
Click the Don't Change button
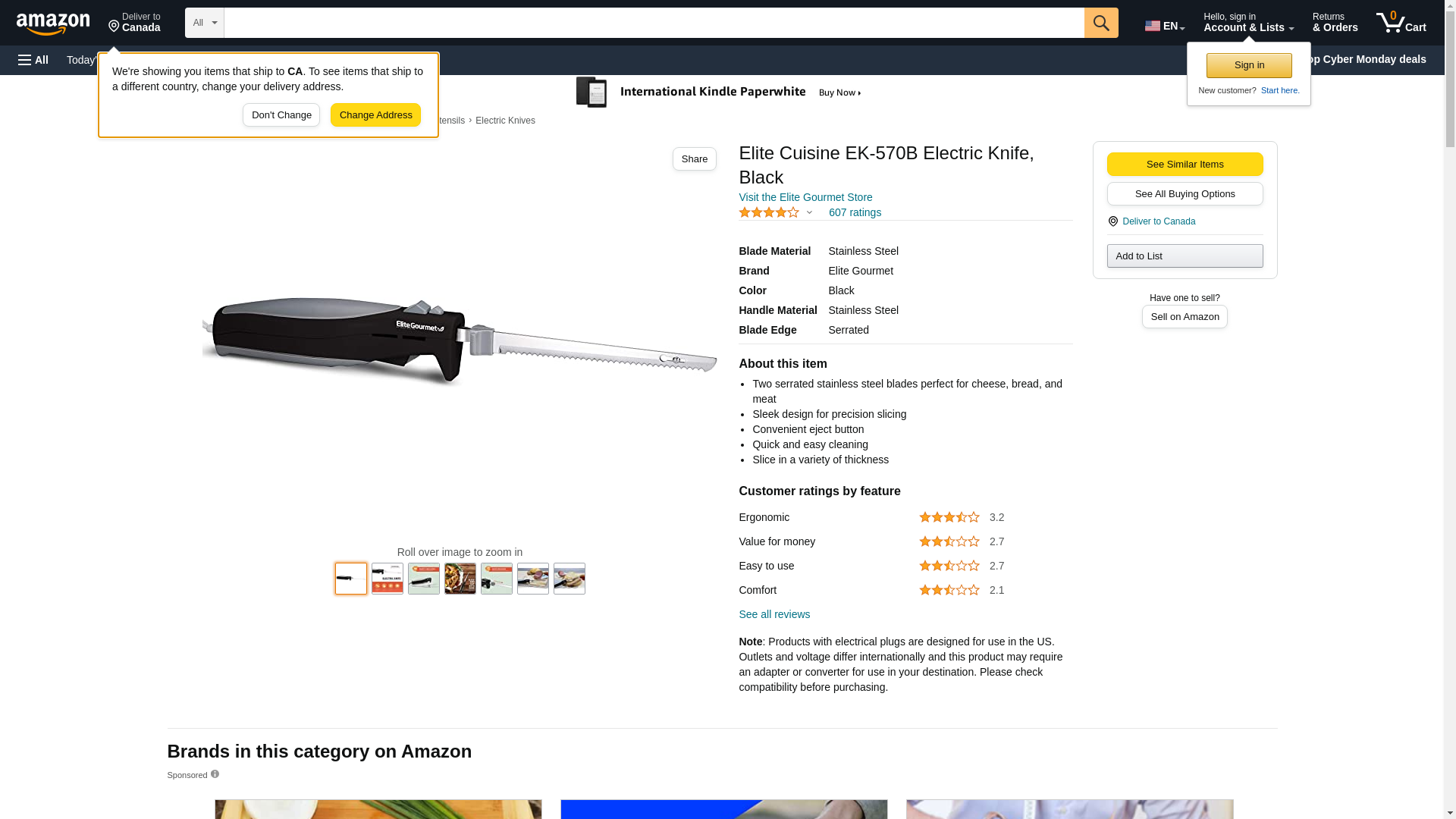(x=281, y=115)
